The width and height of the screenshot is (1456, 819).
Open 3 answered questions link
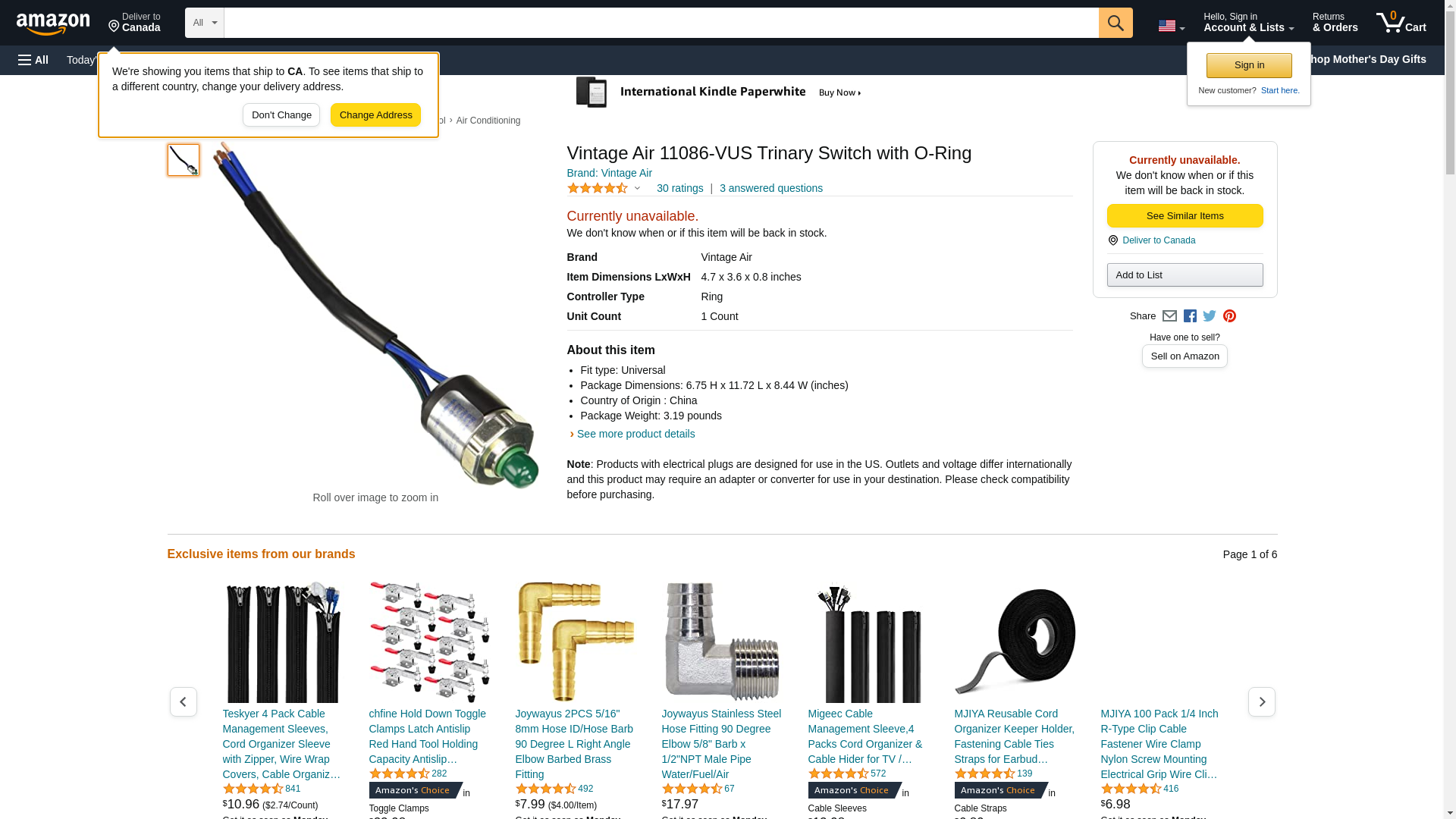tap(770, 188)
